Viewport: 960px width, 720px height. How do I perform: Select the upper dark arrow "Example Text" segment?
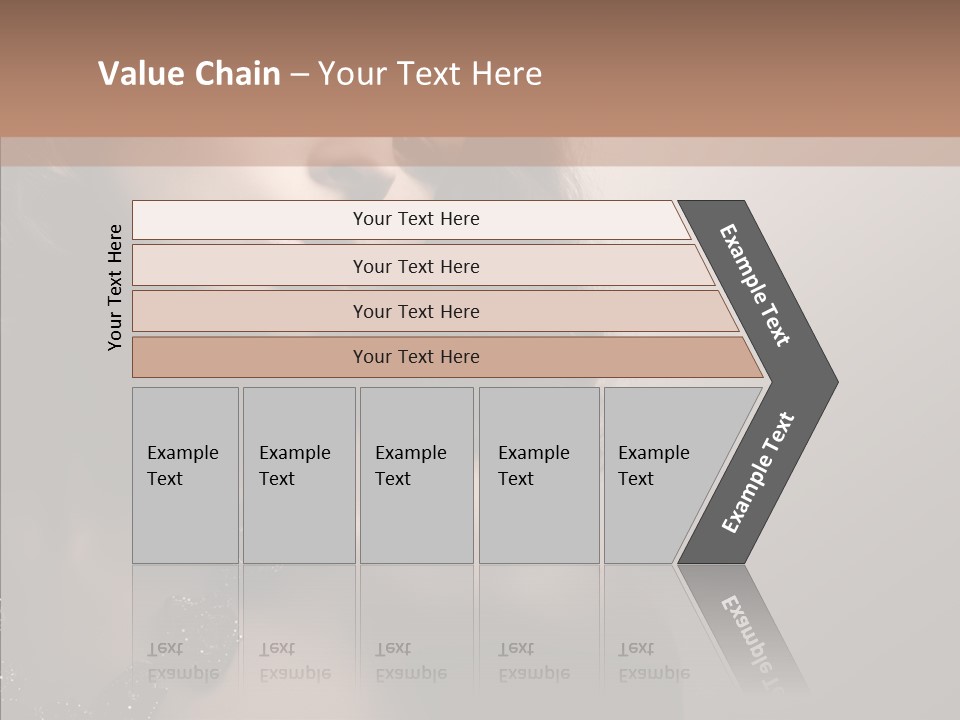click(756, 285)
